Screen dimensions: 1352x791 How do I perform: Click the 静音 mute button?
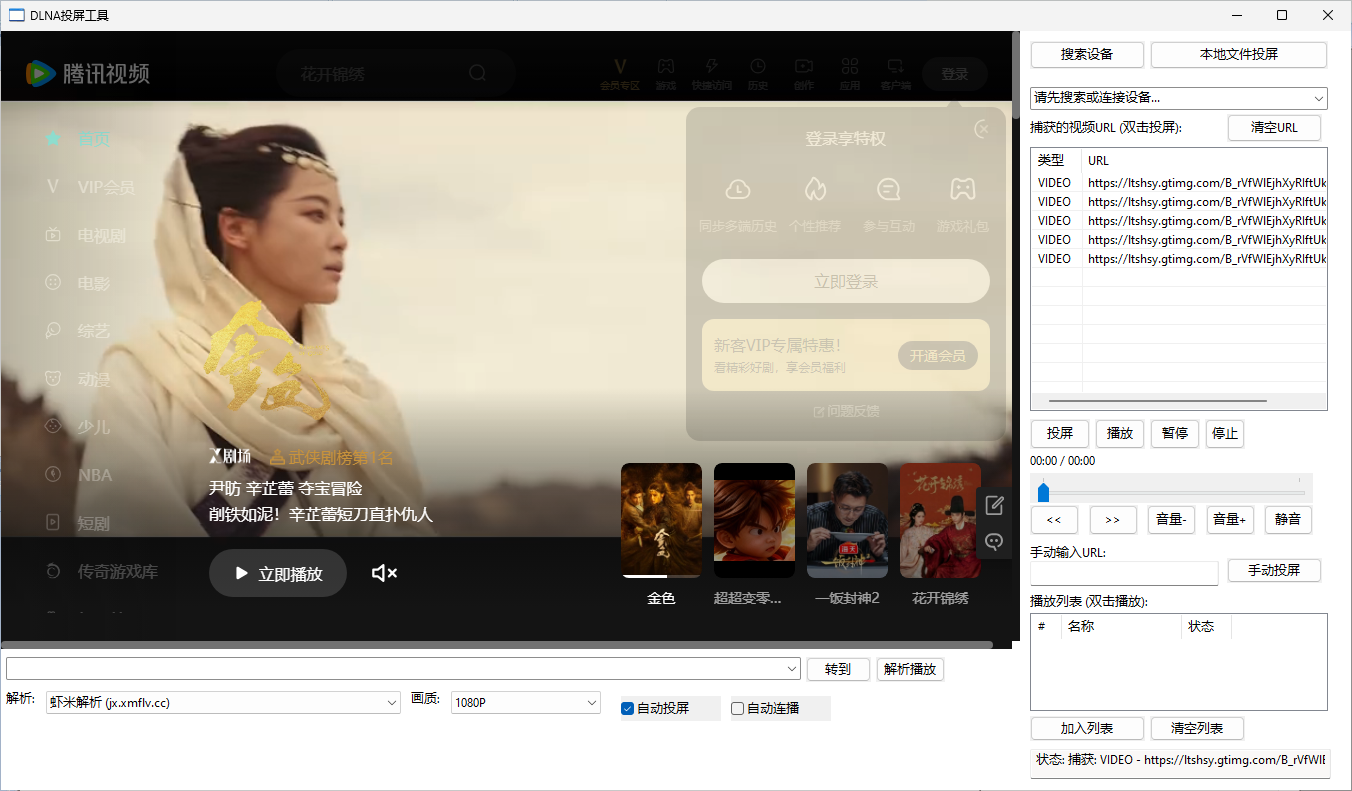pyautogui.click(x=1288, y=519)
